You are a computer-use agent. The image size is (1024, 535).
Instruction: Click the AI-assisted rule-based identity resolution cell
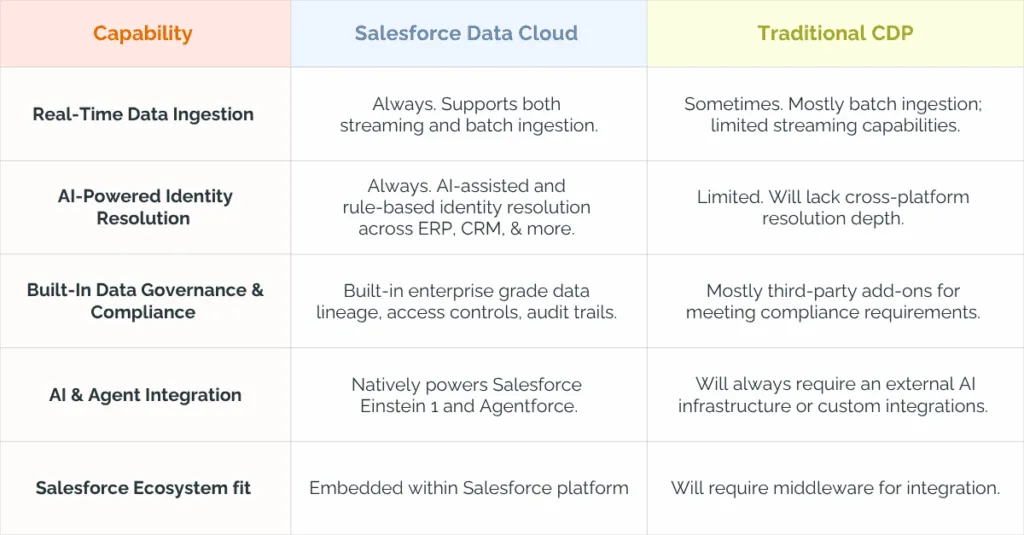(466, 207)
